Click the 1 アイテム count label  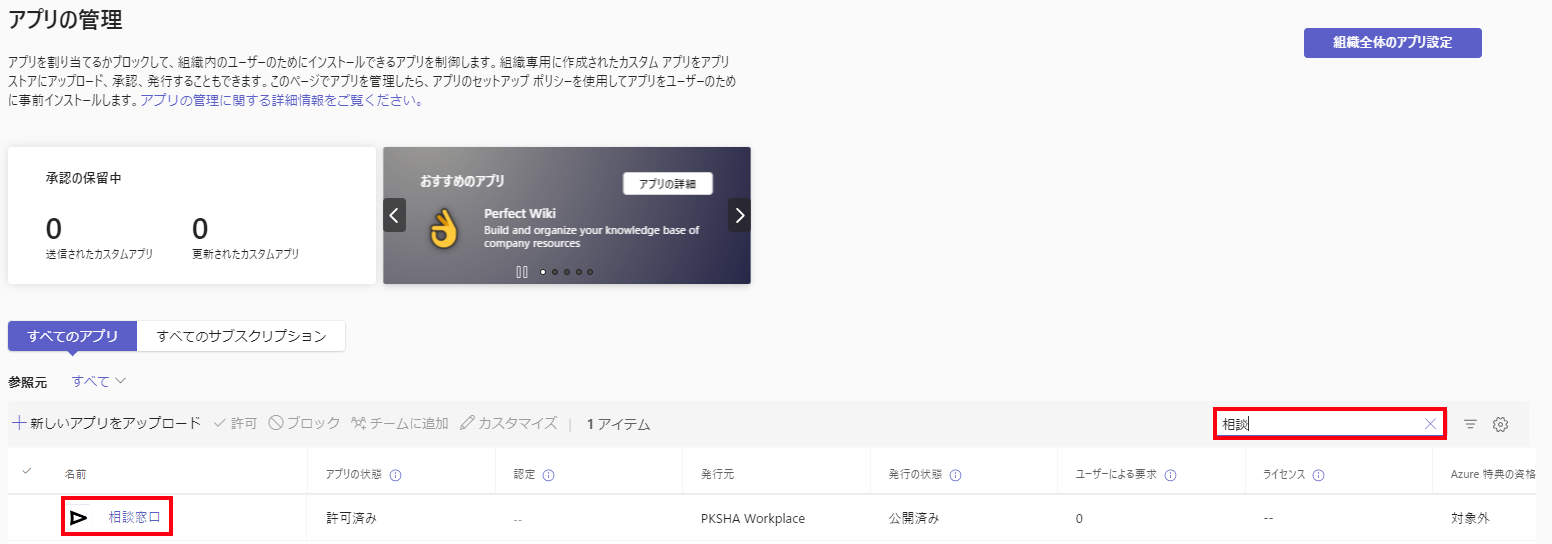pos(618,424)
